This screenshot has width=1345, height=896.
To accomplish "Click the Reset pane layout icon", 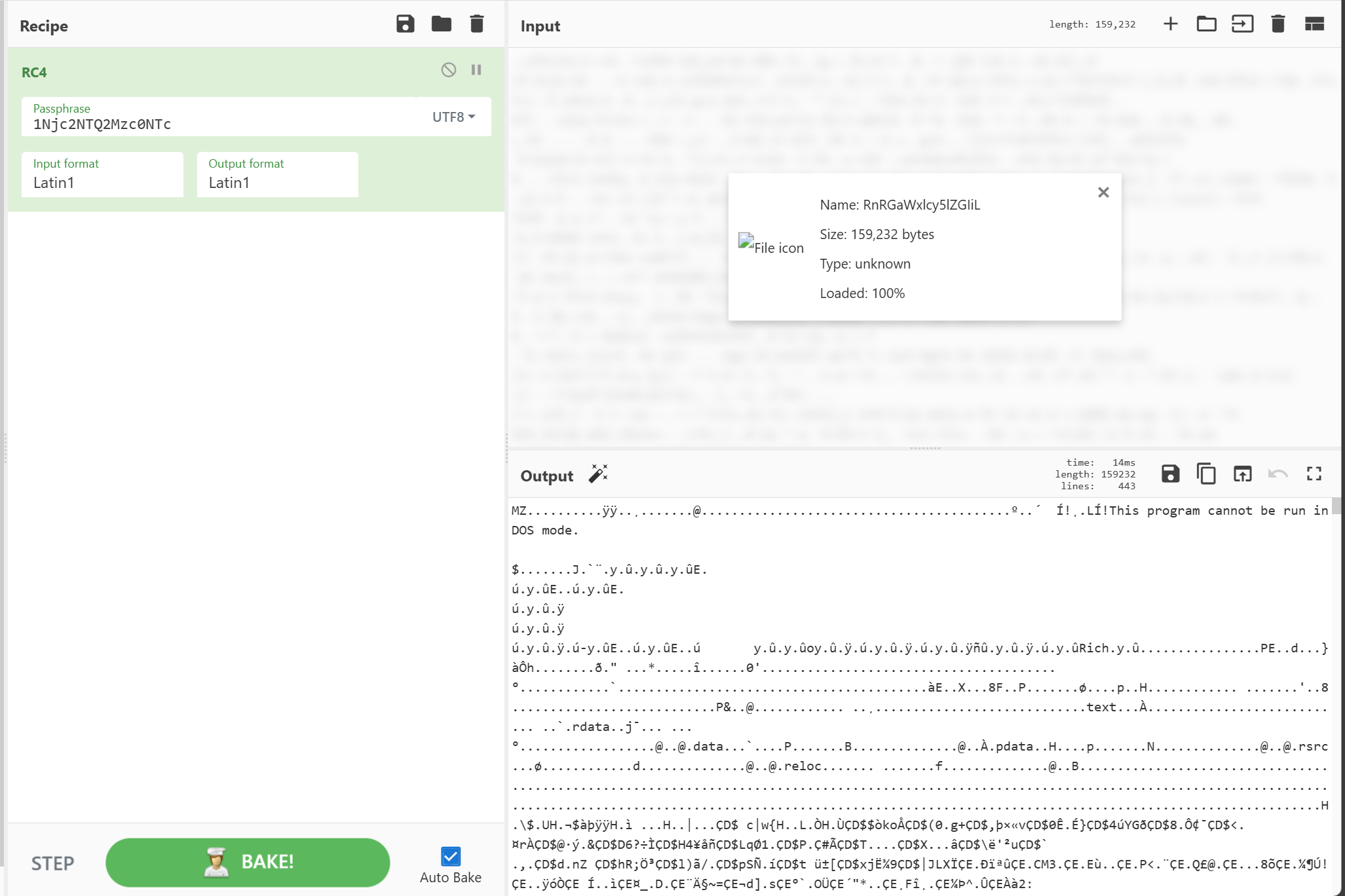I will [1314, 24].
